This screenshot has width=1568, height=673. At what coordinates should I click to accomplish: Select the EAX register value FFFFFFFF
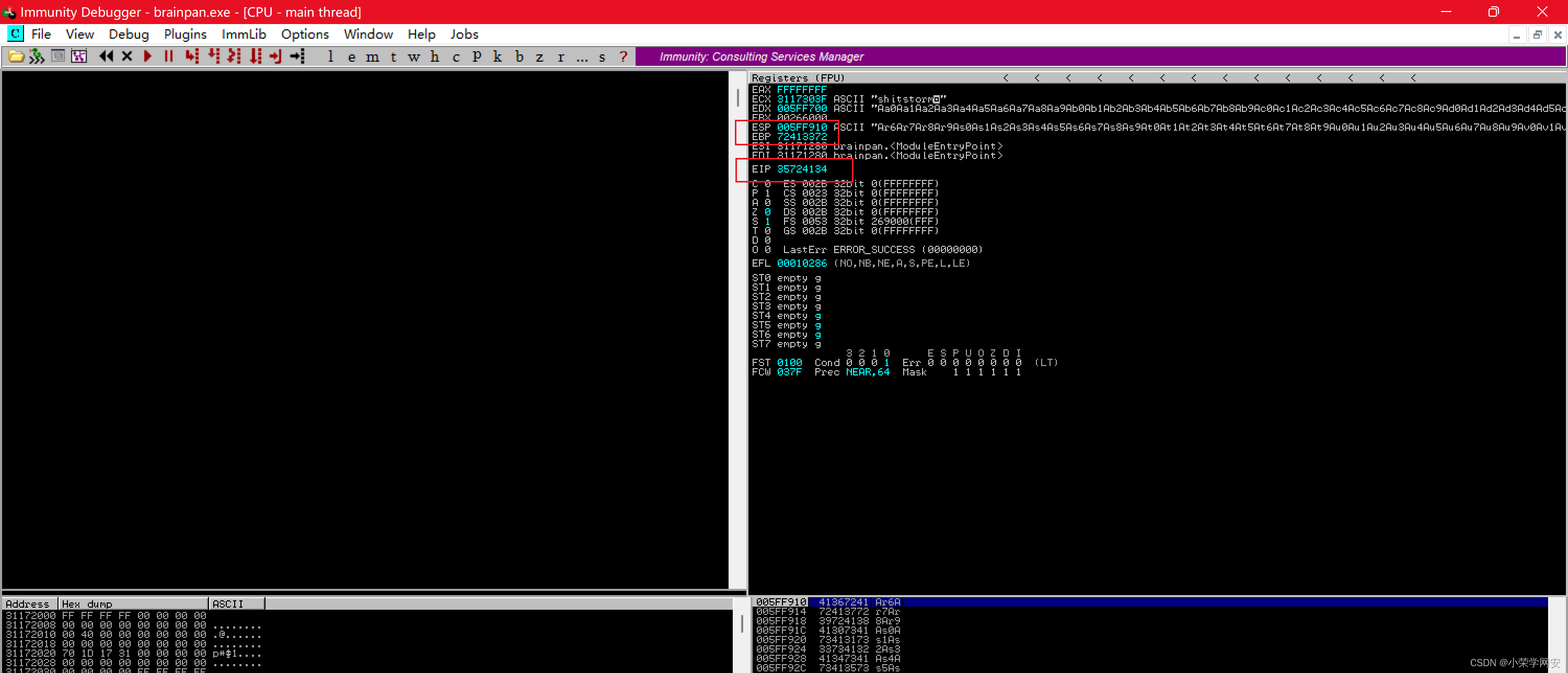(x=802, y=89)
